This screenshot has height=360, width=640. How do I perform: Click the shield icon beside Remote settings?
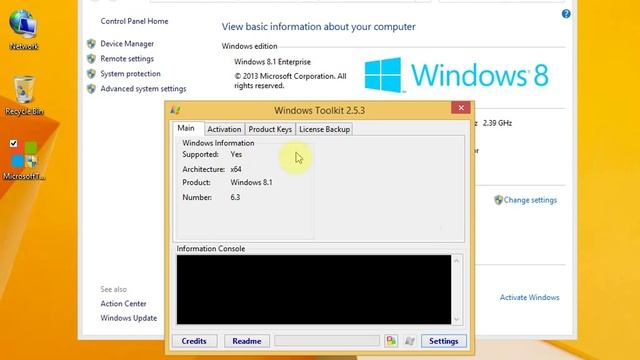(91, 59)
